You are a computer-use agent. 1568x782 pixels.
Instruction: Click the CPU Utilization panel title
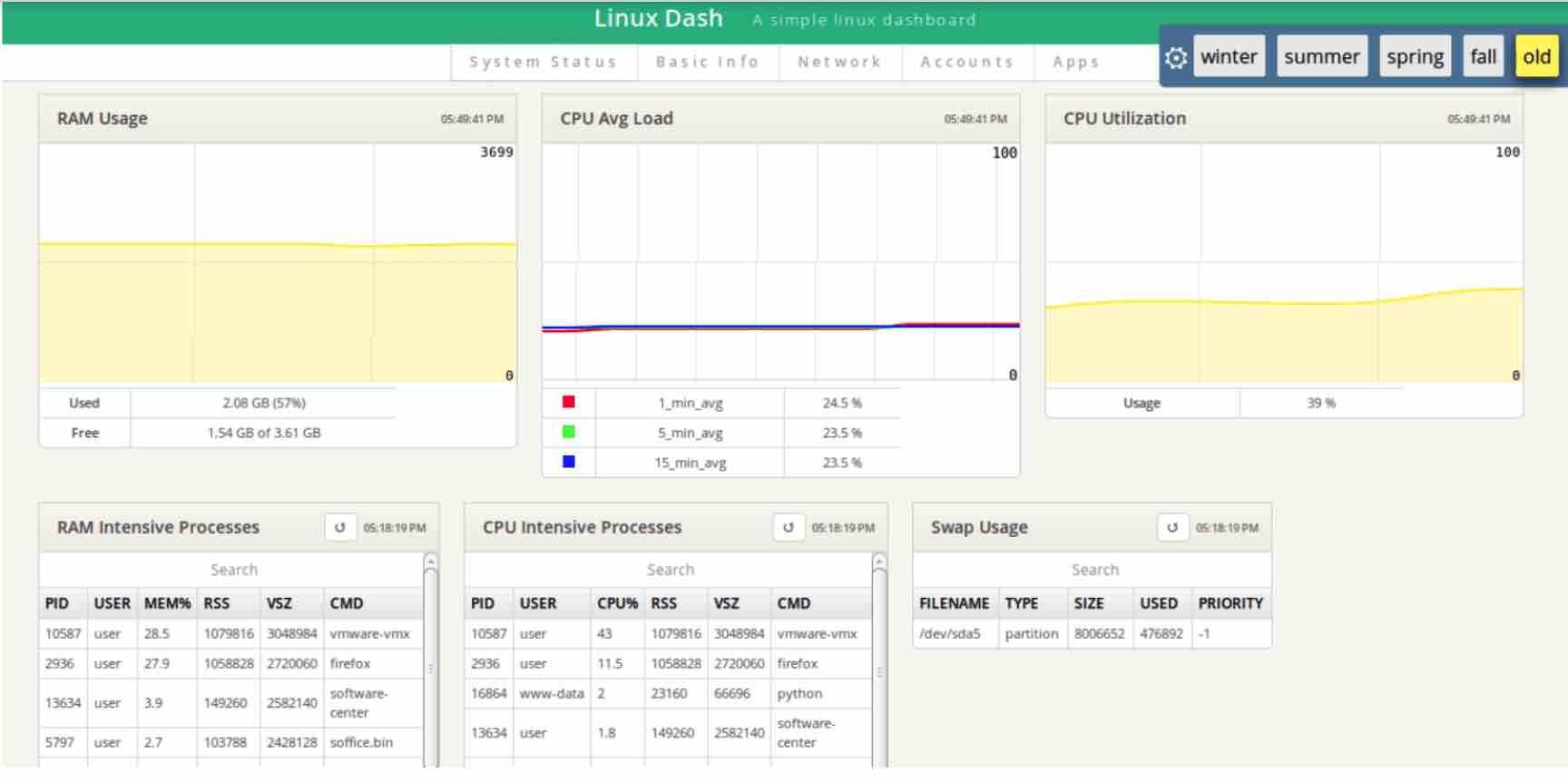[x=1124, y=118]
